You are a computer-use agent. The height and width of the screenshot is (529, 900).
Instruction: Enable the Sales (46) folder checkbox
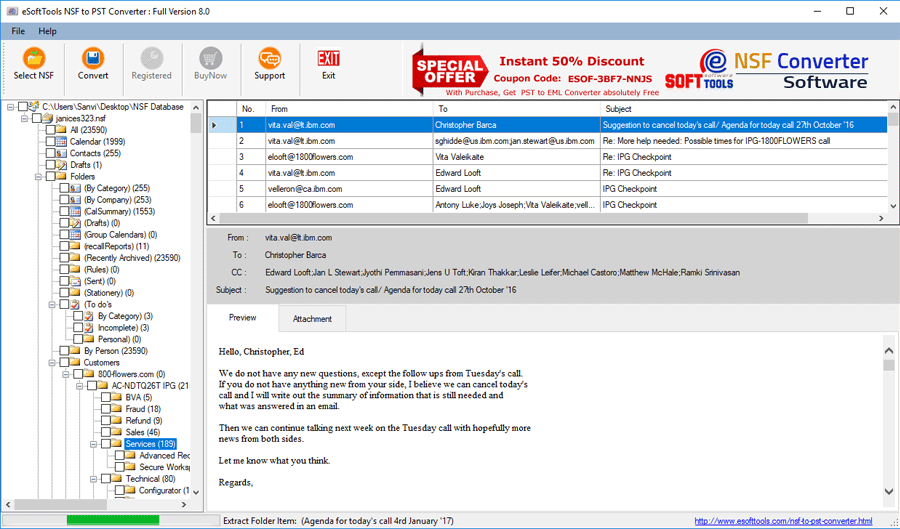[105, 433]
